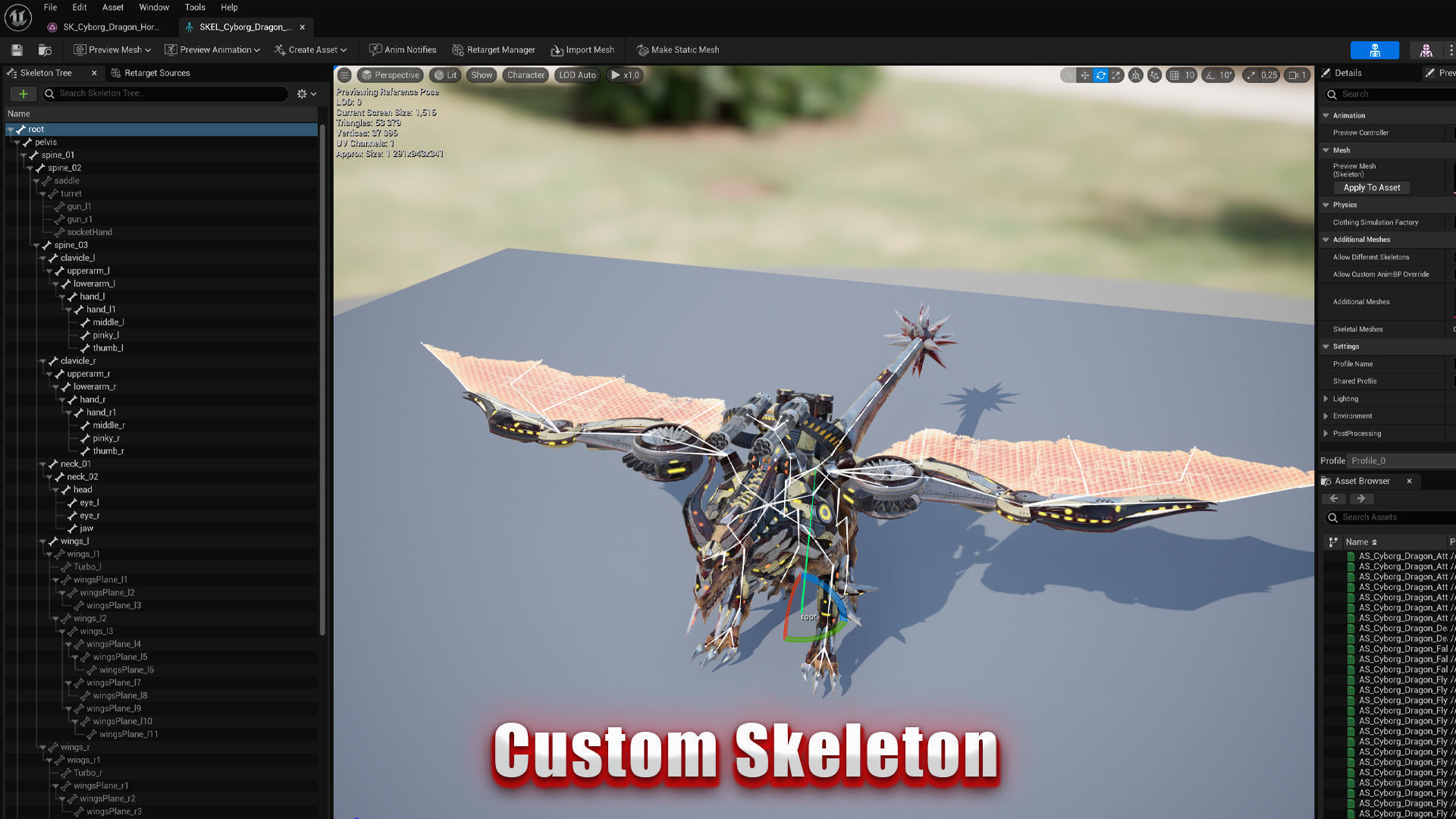Open the skeleton tree settings gear
Viewport: 1456px width, 819px height.
point(306,94)
